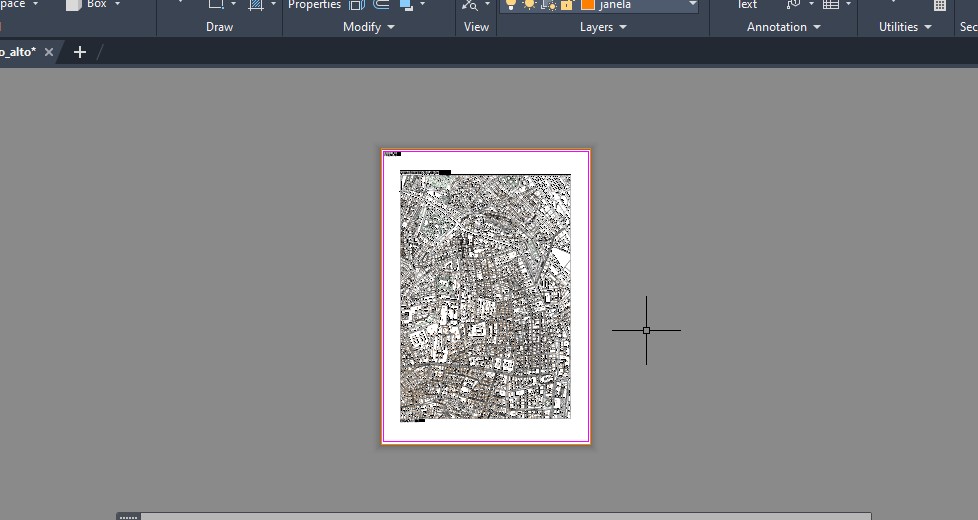Click the Text annotation button
This screenshot has height=520, width=978.
[747, 5]
